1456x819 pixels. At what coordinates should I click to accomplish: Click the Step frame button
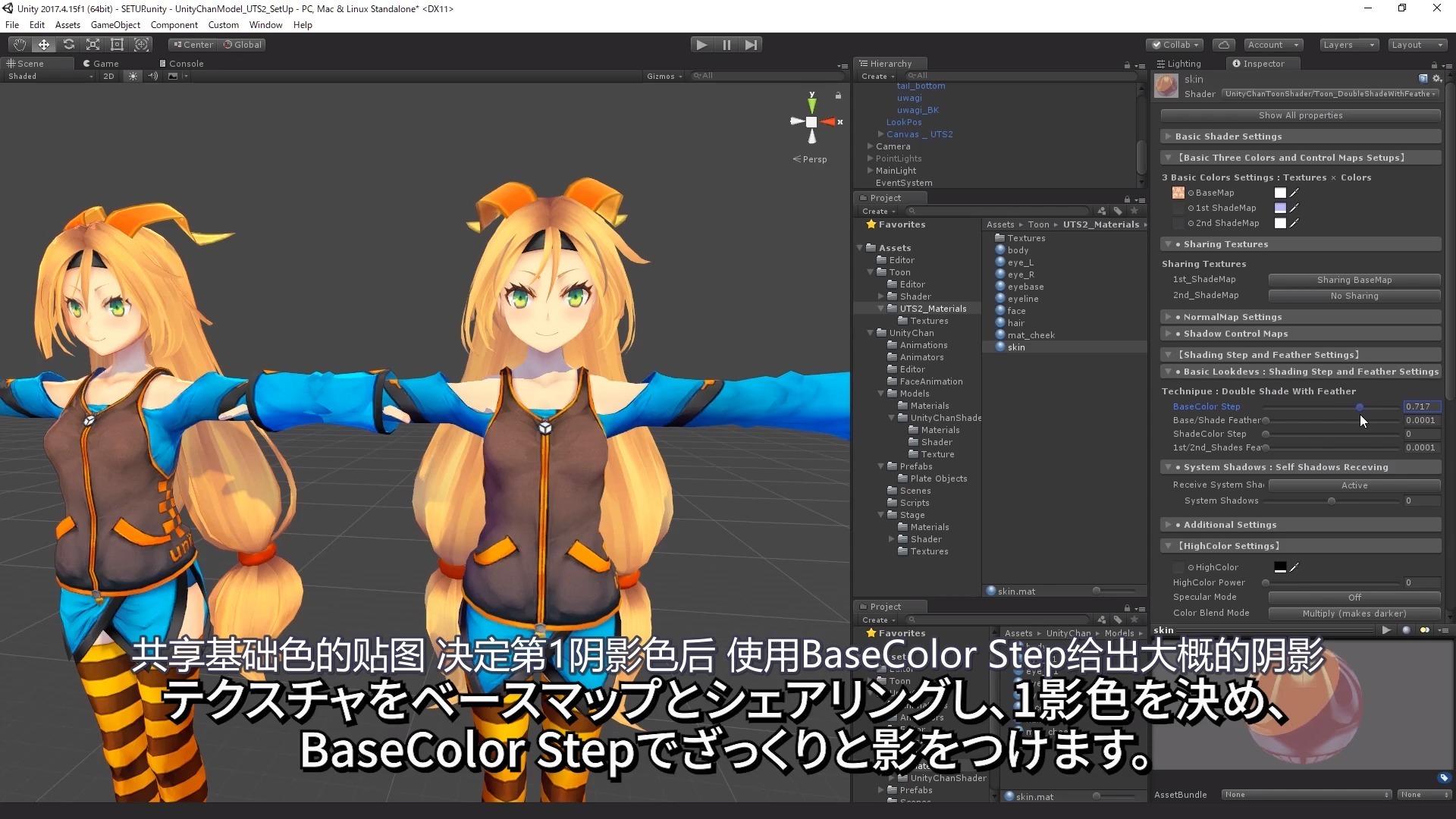pos(751,45)
